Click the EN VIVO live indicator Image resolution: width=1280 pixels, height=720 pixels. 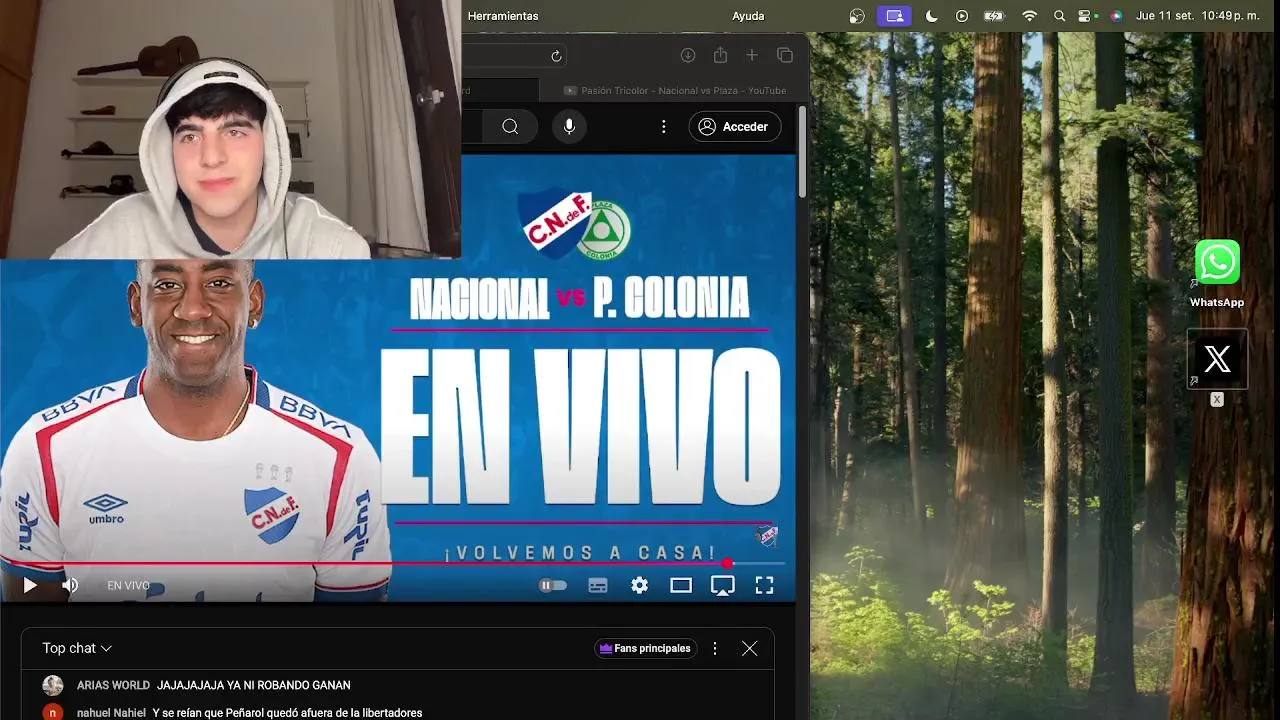(x=128, y=586)
